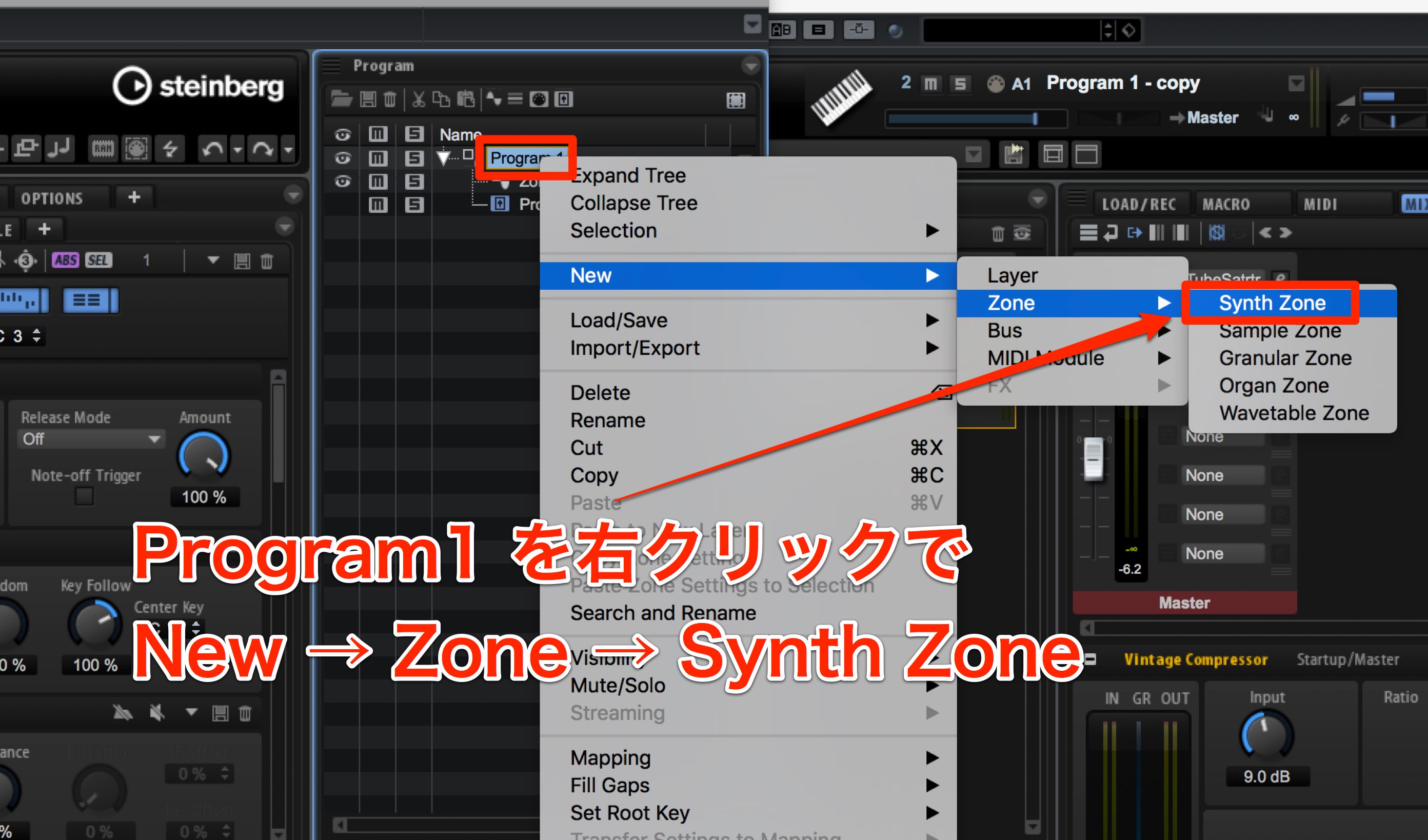Screen dimensions: 1428x840
Task: Open the Release Mode dropdown
Action: pos(91,439)
